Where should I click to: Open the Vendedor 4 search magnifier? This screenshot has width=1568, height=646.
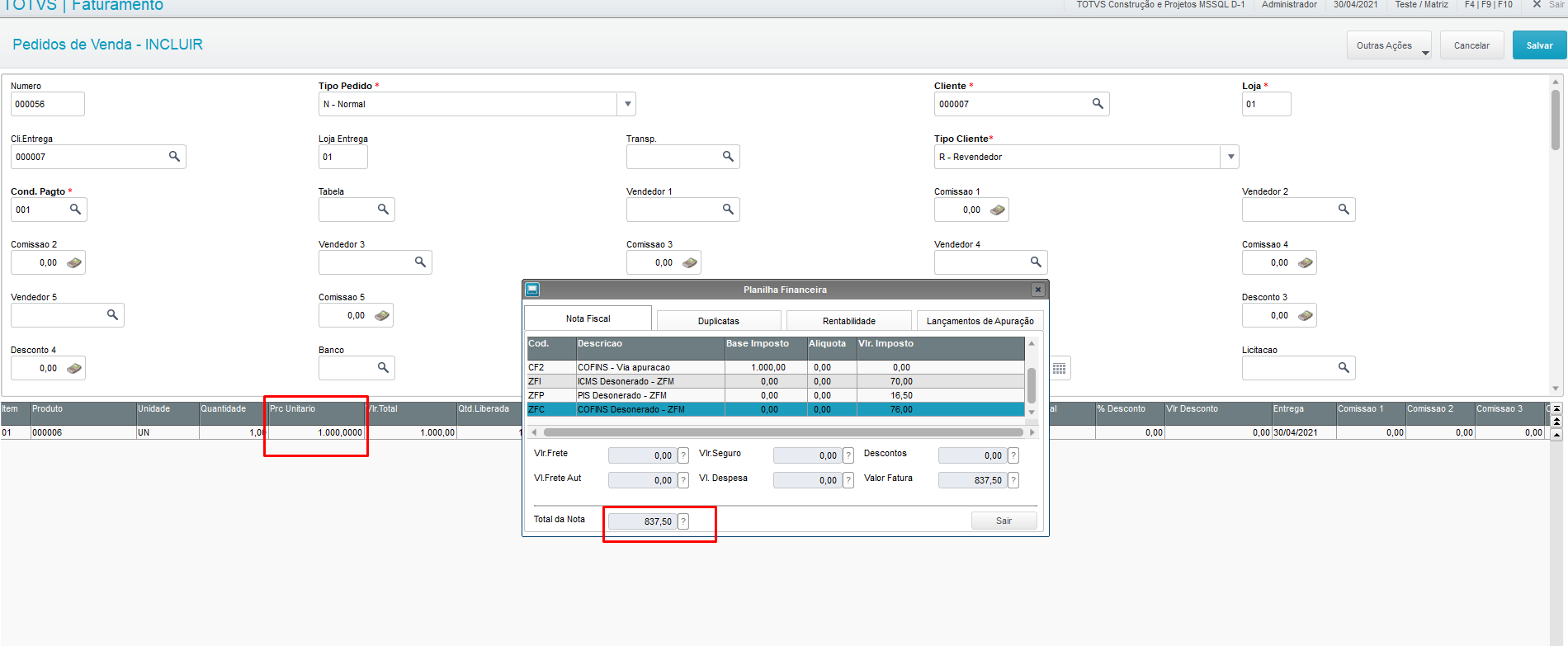(x=1036, y=262)
